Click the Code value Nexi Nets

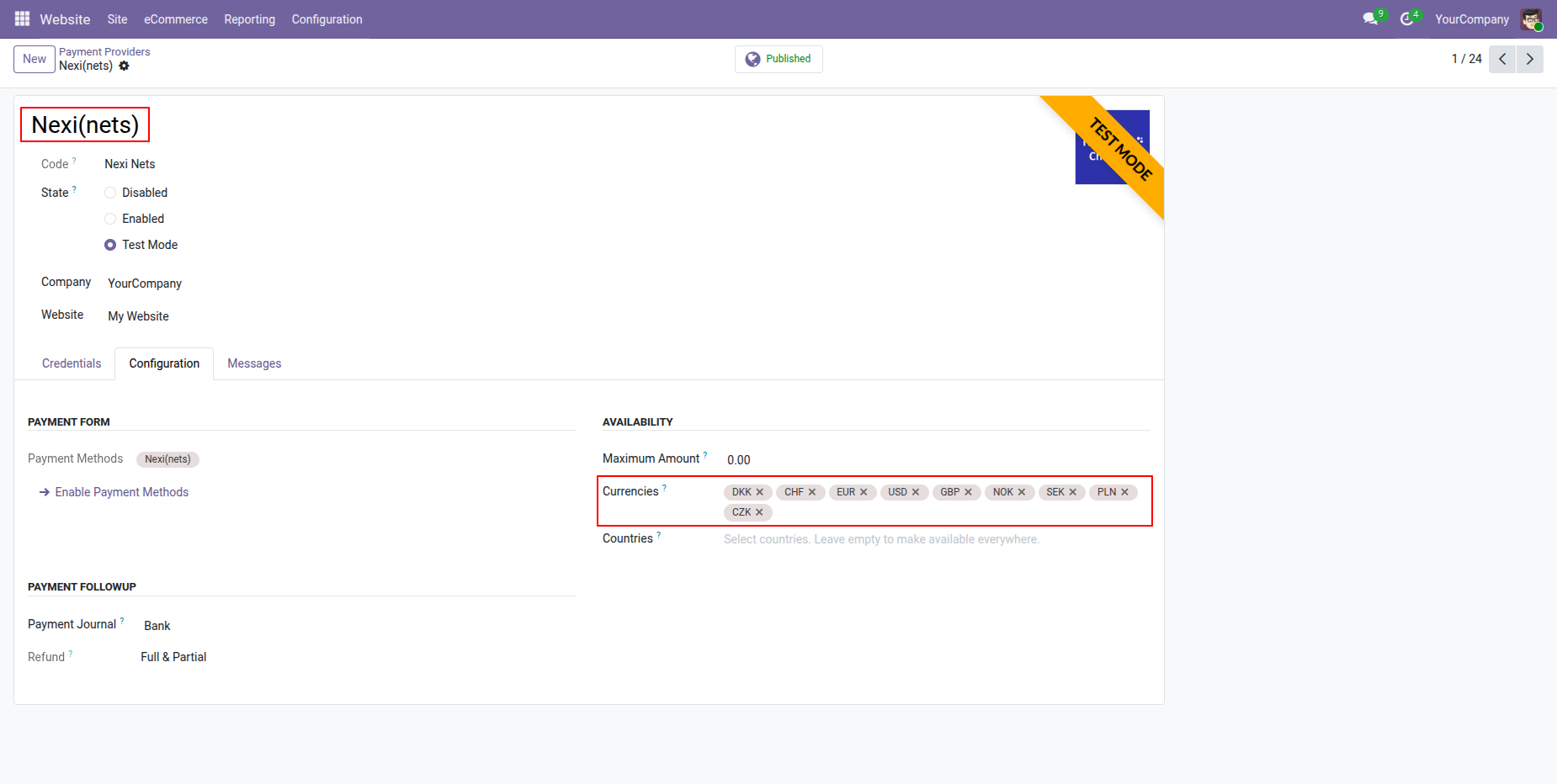tap(130, 164)
